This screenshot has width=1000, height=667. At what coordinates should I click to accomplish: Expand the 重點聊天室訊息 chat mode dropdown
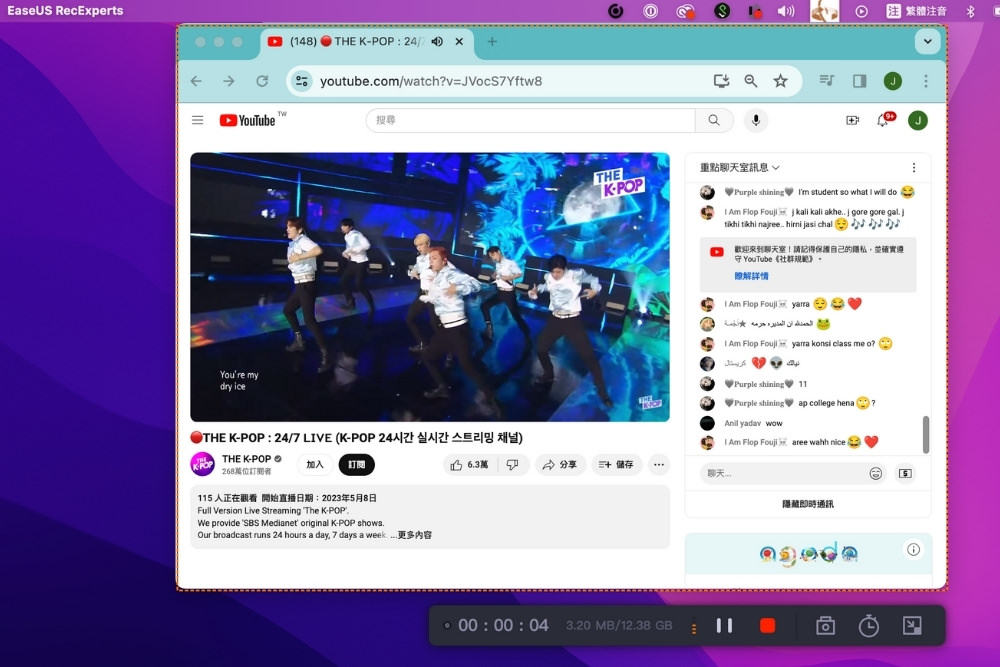coord(740,167)
